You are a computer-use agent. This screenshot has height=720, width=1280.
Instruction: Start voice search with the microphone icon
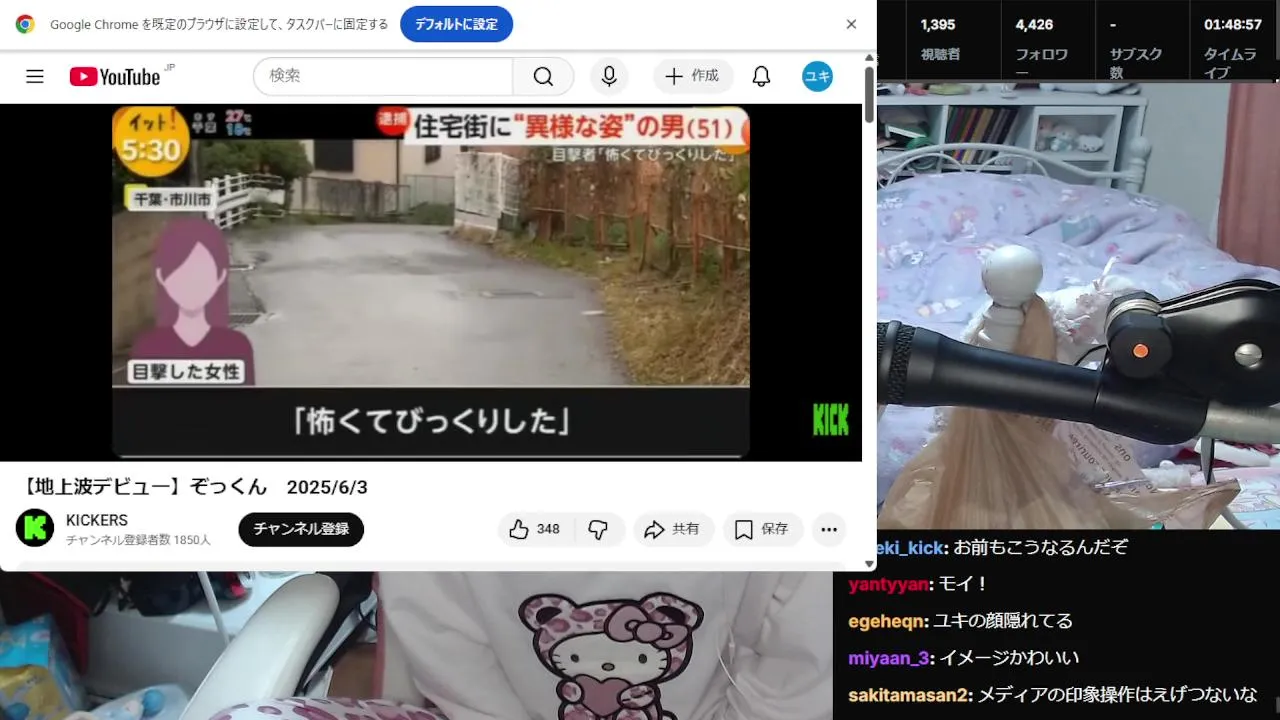click(x=609, y=76)
